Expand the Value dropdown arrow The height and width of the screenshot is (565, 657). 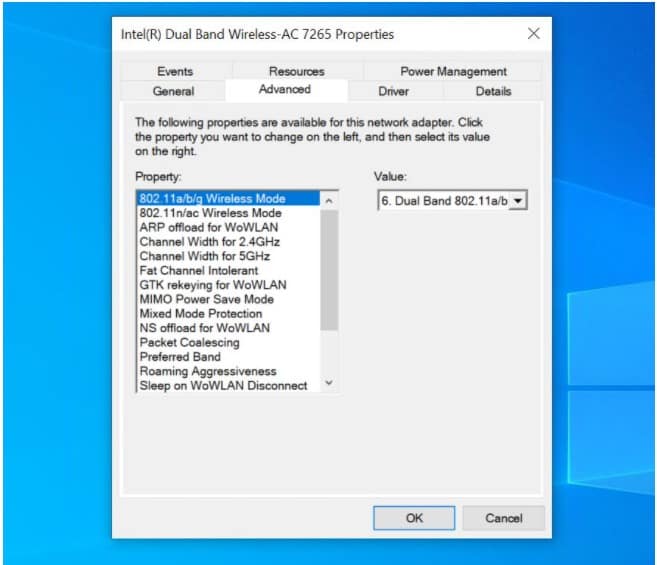[518, 201]
